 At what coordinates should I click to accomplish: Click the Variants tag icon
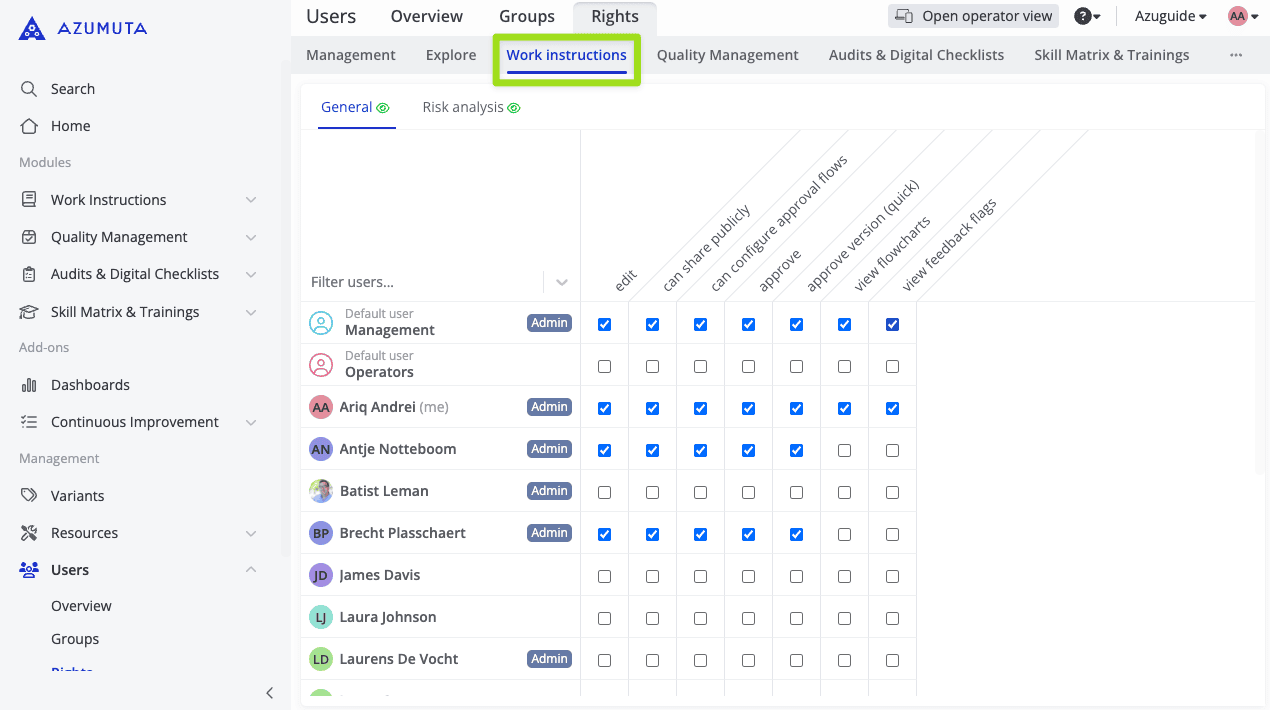29,496
